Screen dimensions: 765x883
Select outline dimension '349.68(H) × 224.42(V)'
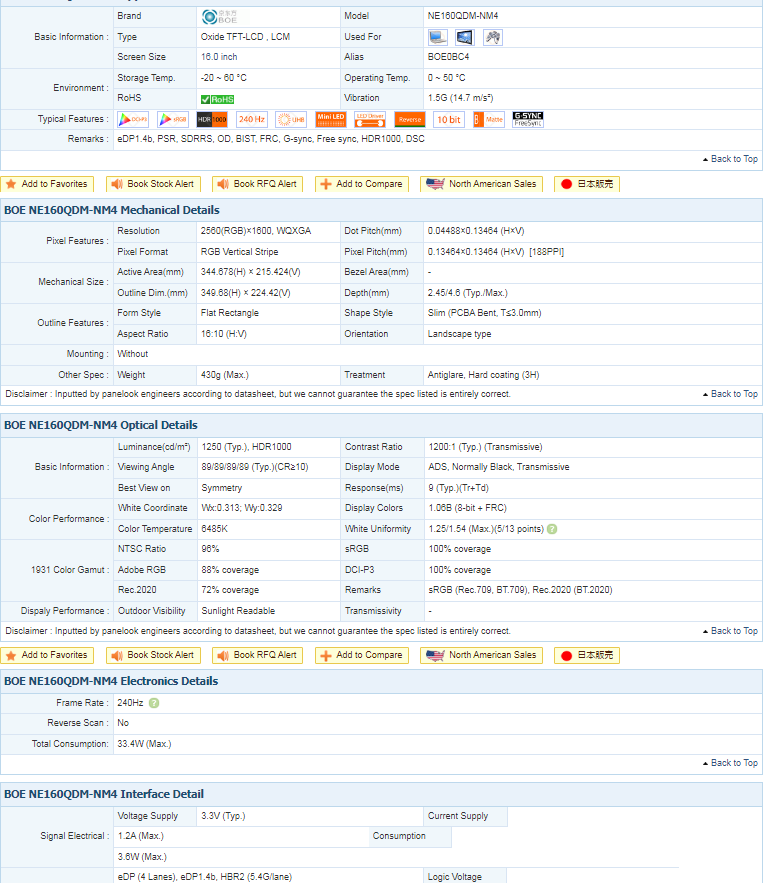coord(246,293)
